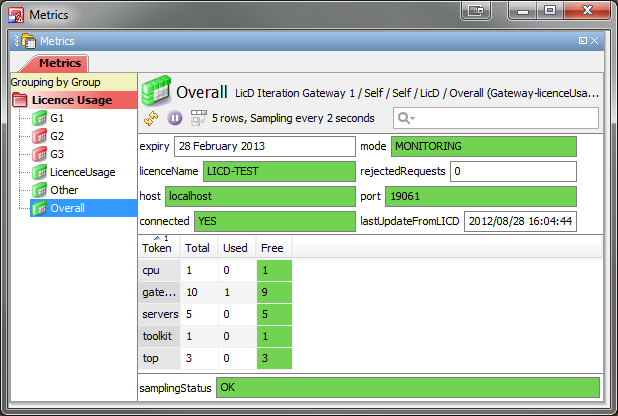618x416 pixels.
Task: Switch to the Metrics tab
Action: pos(60,63)
